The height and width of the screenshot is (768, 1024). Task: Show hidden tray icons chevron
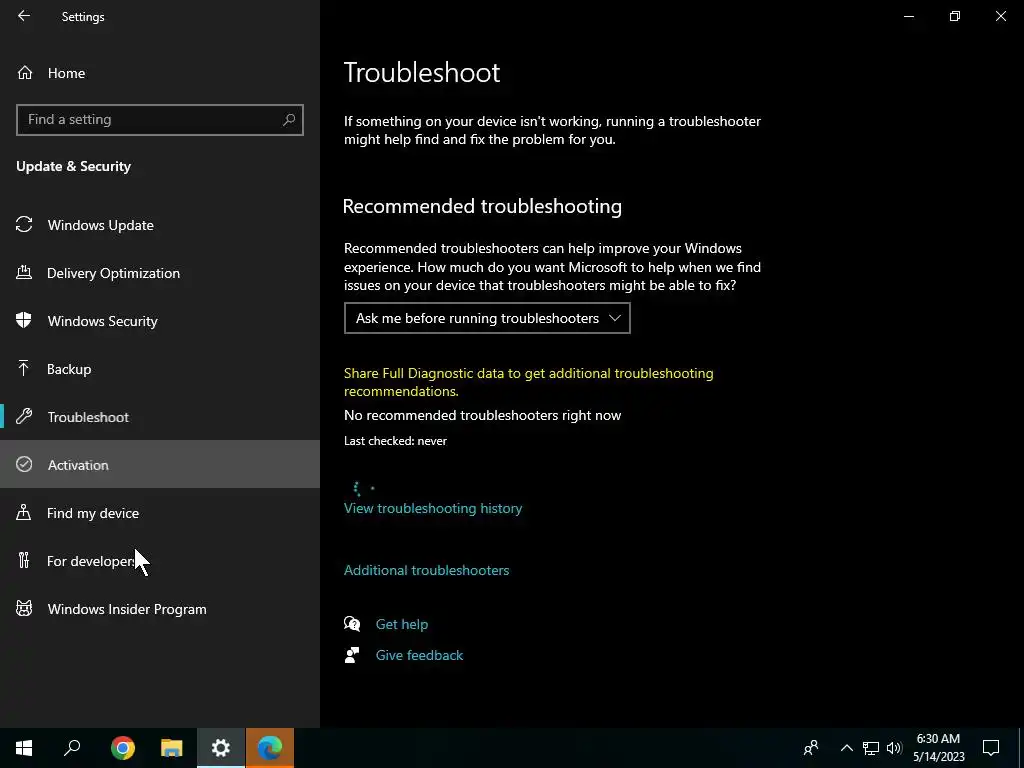pyautogui.click(x=846, y=748)
